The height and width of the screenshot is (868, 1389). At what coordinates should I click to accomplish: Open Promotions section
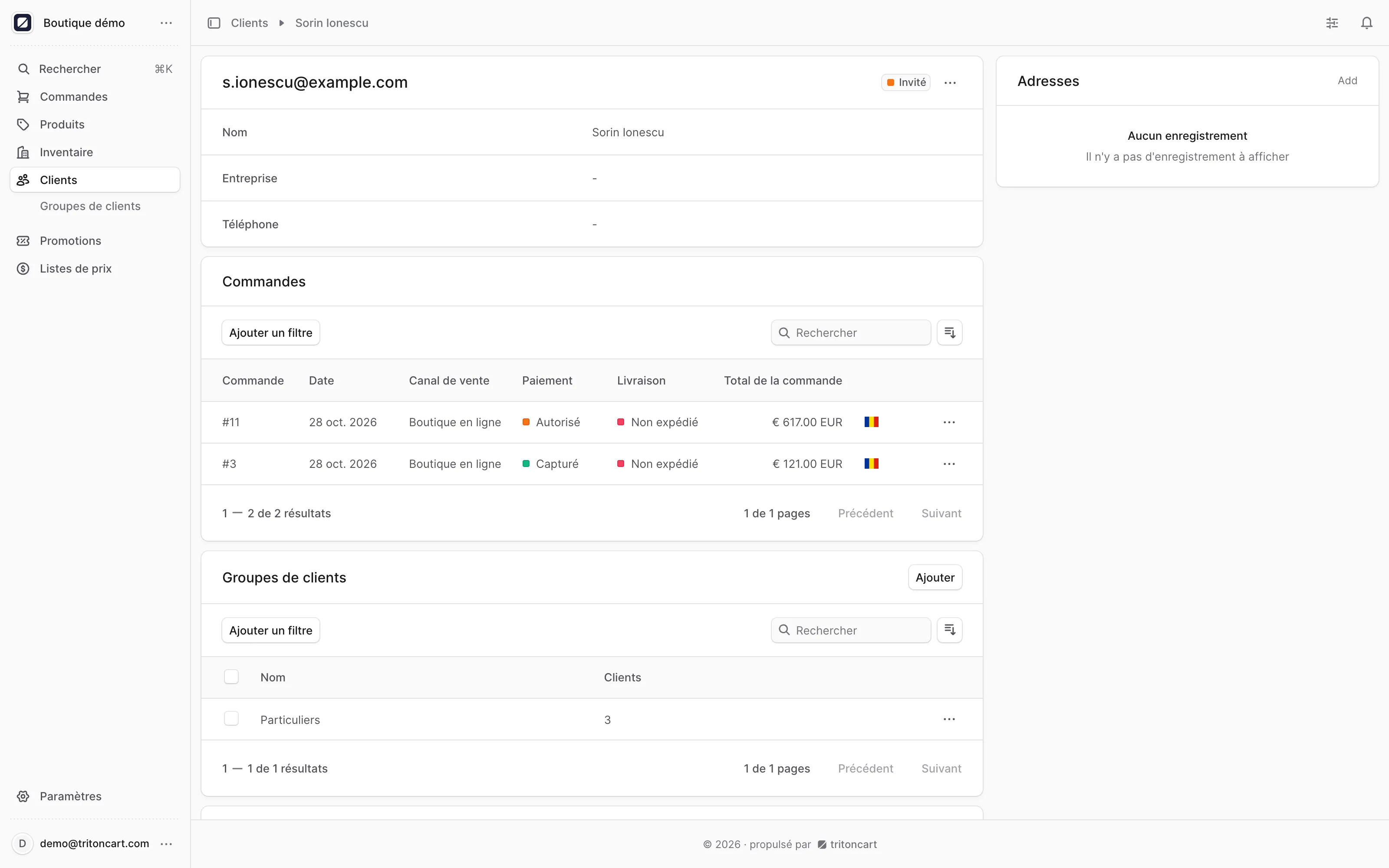click(95, 240)
